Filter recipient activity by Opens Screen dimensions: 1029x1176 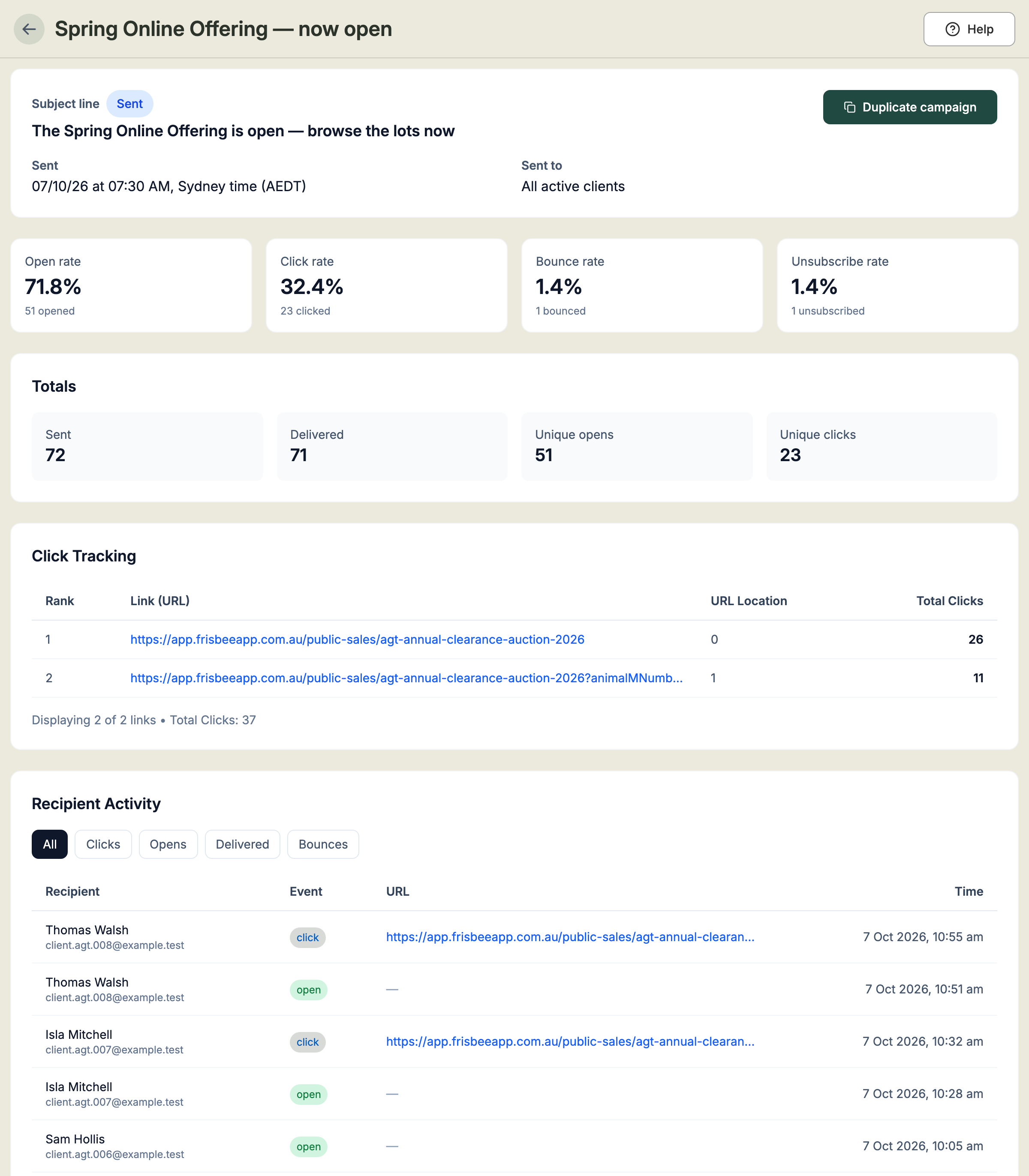pyautogui.click(x=168, y=844)
